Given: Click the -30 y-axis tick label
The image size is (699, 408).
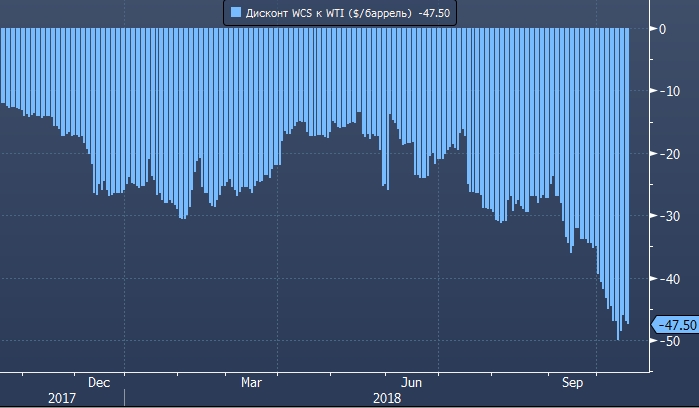Looking at the screenshot, I should (664, 216).
